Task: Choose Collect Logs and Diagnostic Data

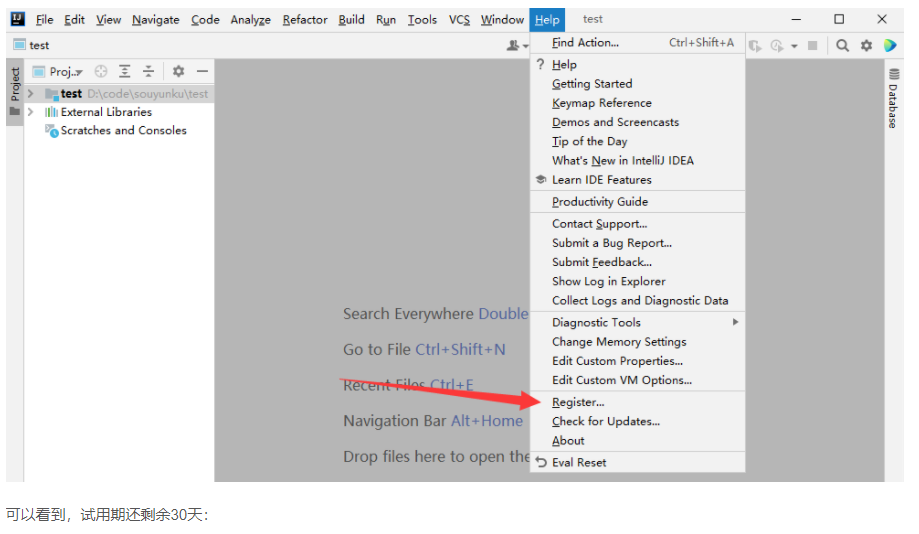Action: (638, 301)
